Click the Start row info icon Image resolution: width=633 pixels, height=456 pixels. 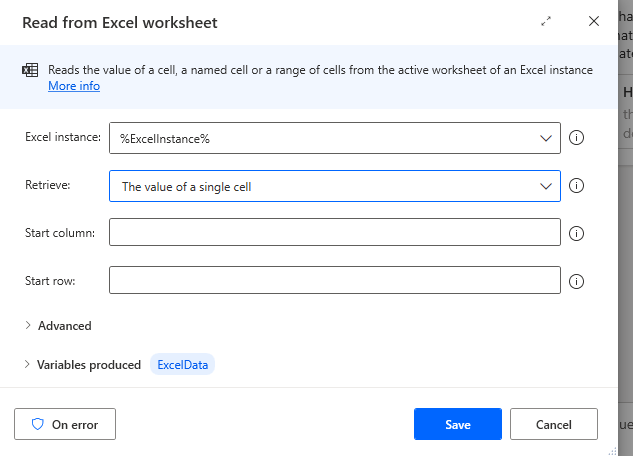point(576,281)
